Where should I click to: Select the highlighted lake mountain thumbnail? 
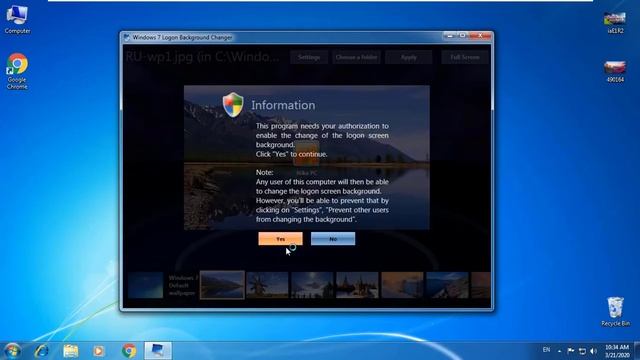(x=222, y=285)
